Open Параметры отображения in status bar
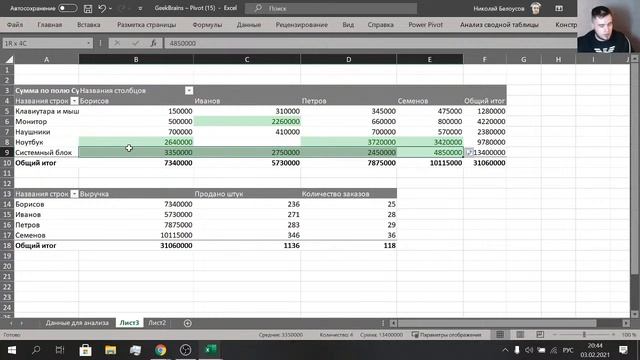640x360 pixels. pyautogui.click(x=447, y=335)
